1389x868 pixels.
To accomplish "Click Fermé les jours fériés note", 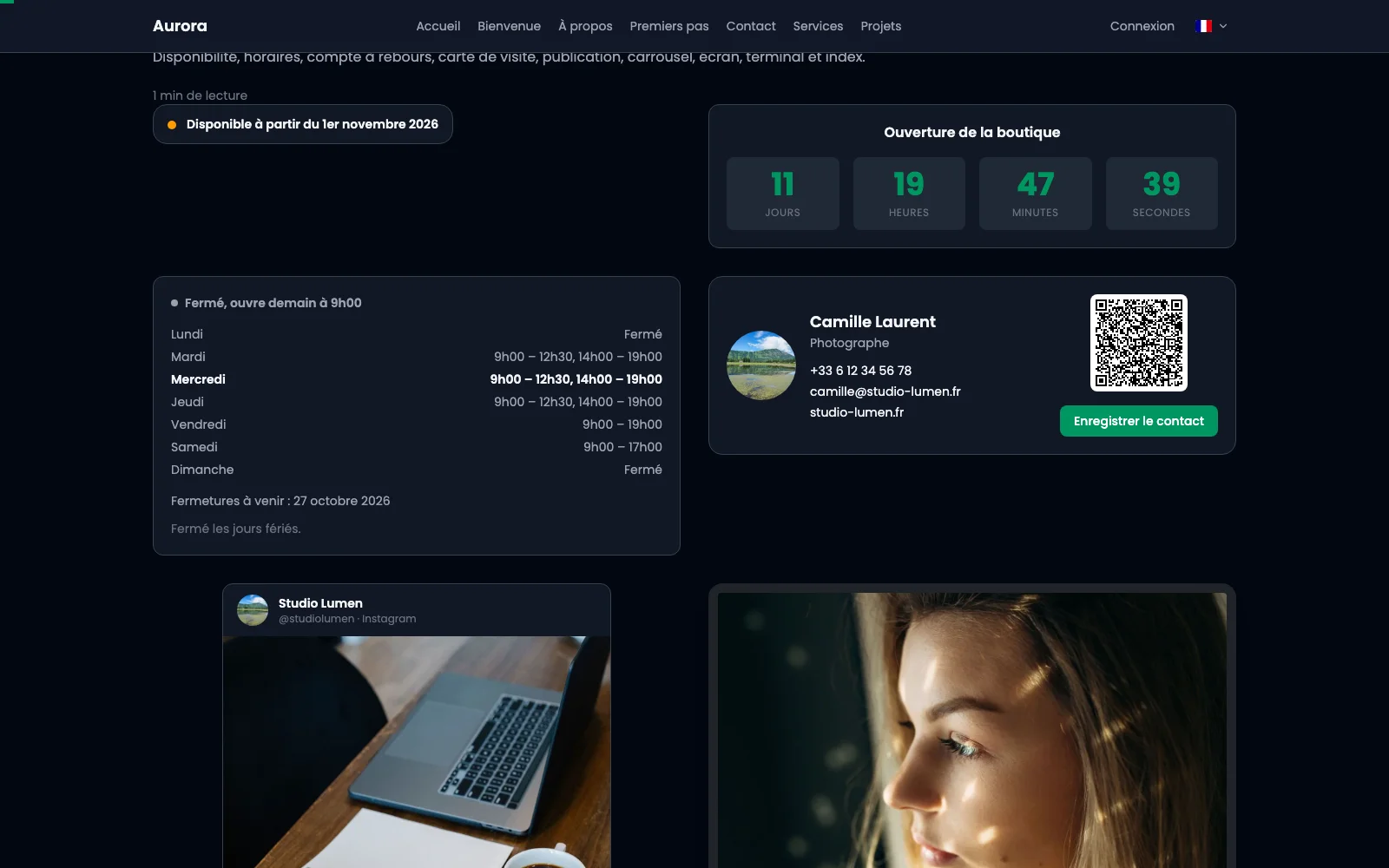I will (x=236, y=529).
